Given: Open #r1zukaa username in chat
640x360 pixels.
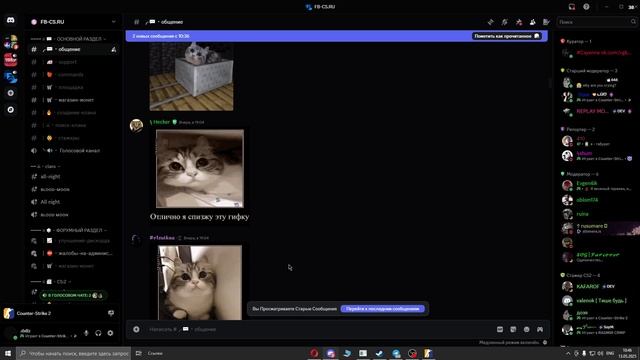Looking at the screenshot, I should [162, 238].
